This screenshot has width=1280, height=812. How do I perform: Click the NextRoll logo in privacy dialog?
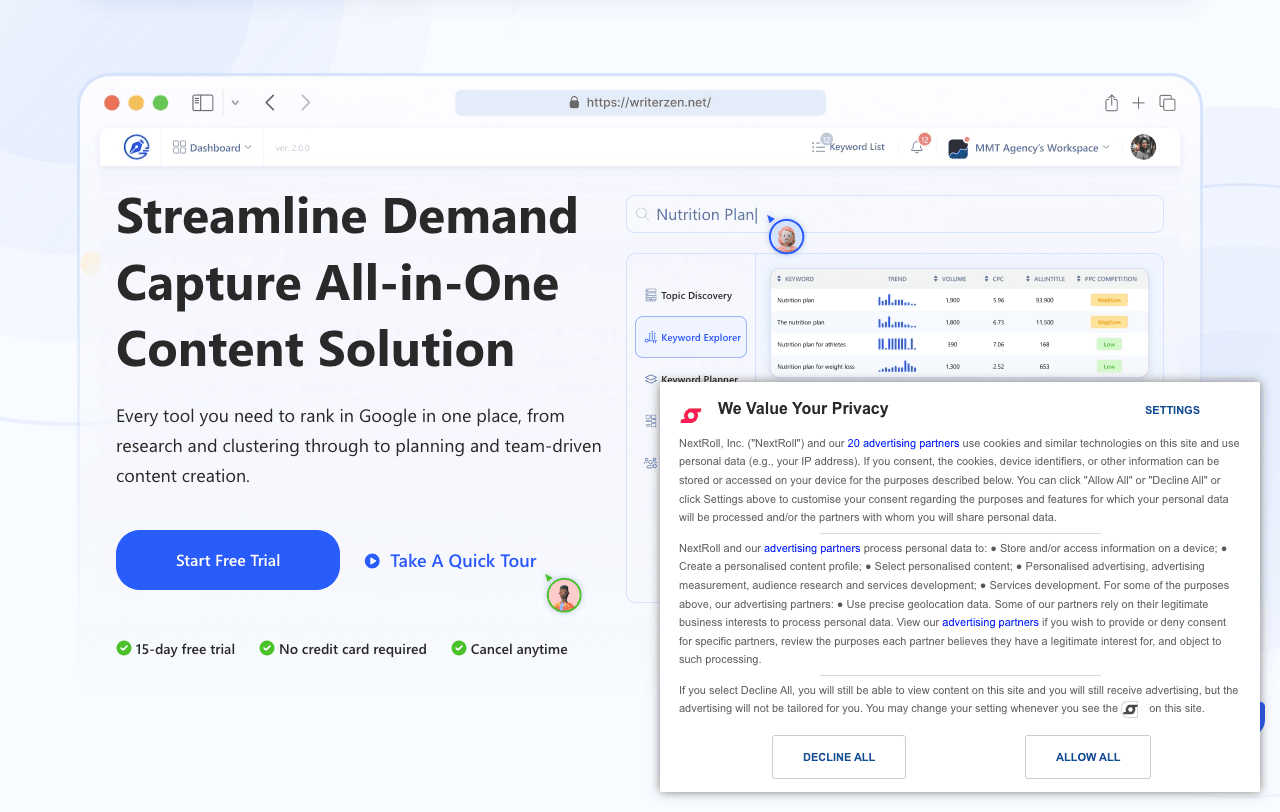pos(691,415)
